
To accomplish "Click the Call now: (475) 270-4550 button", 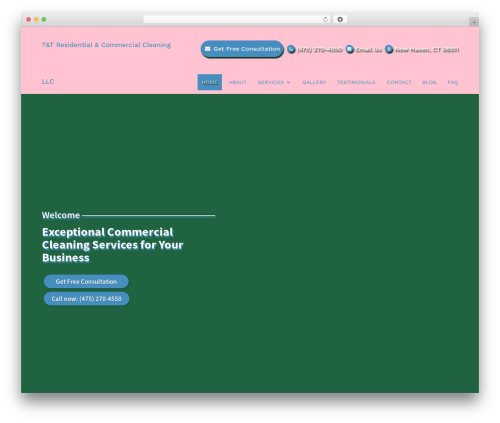I will (86, 299).
